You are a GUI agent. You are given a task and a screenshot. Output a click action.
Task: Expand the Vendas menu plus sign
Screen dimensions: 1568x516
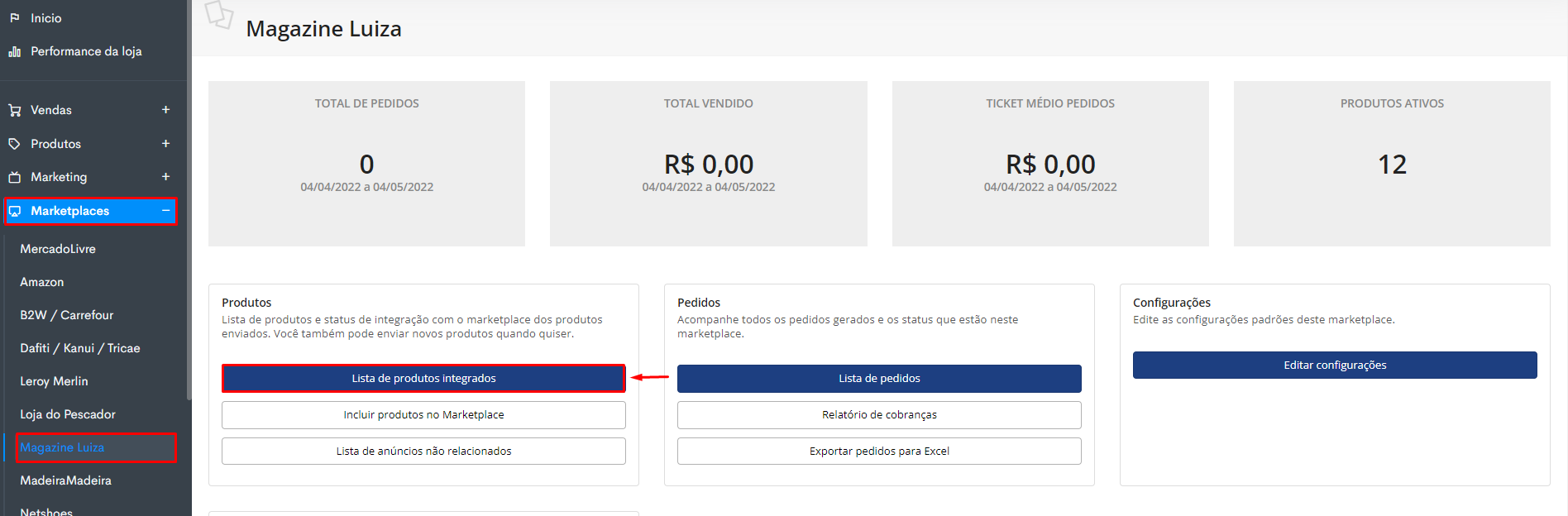point(165,110)
